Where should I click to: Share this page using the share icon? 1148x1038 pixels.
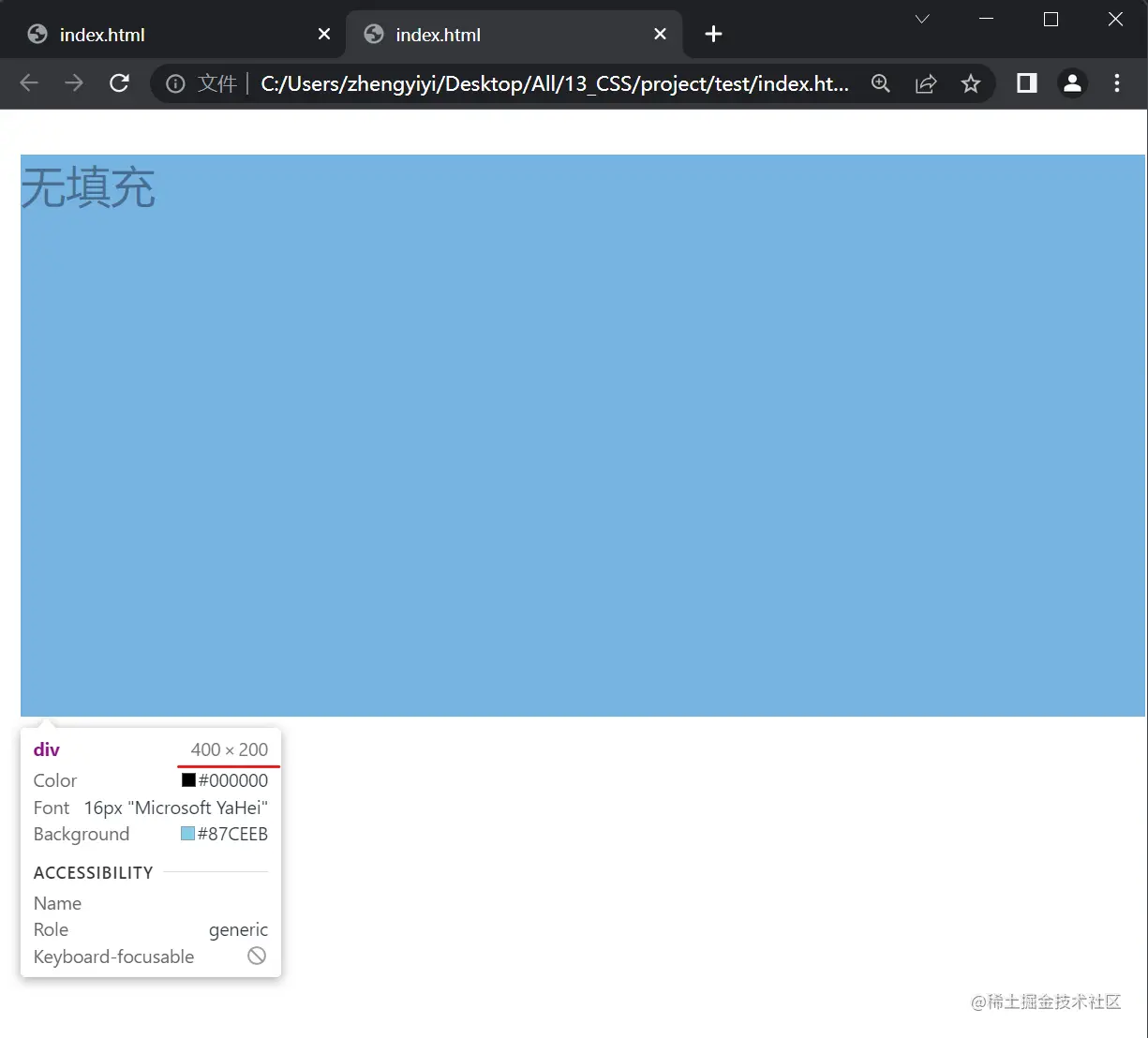coord(926,83)
